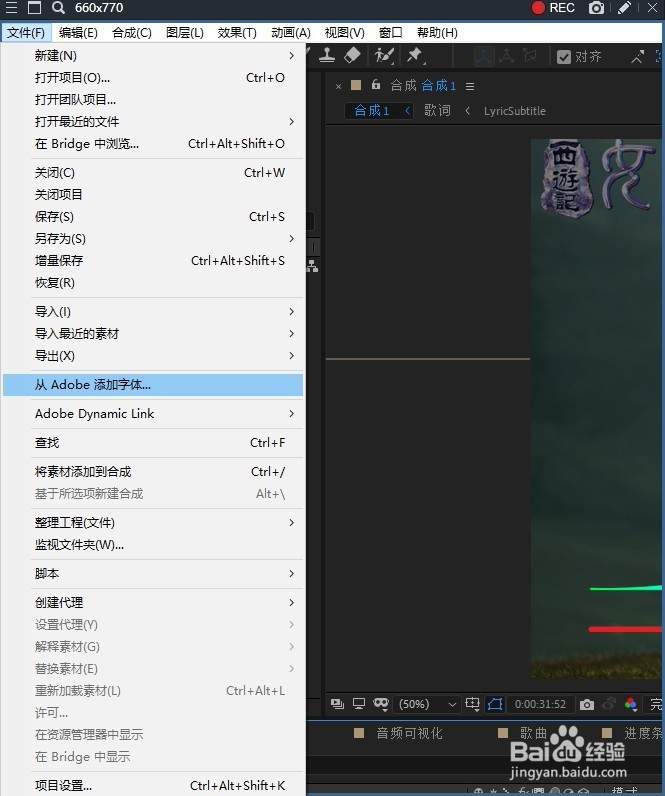Open the 帮助(H) menu
The height and width of the screenshot is (796, 665).
click(437, 33)
